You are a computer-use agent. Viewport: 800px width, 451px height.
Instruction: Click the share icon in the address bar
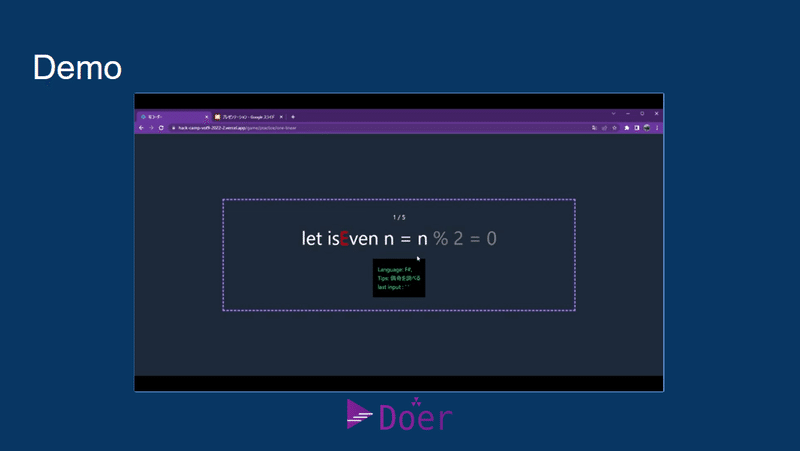coord(605,128)
